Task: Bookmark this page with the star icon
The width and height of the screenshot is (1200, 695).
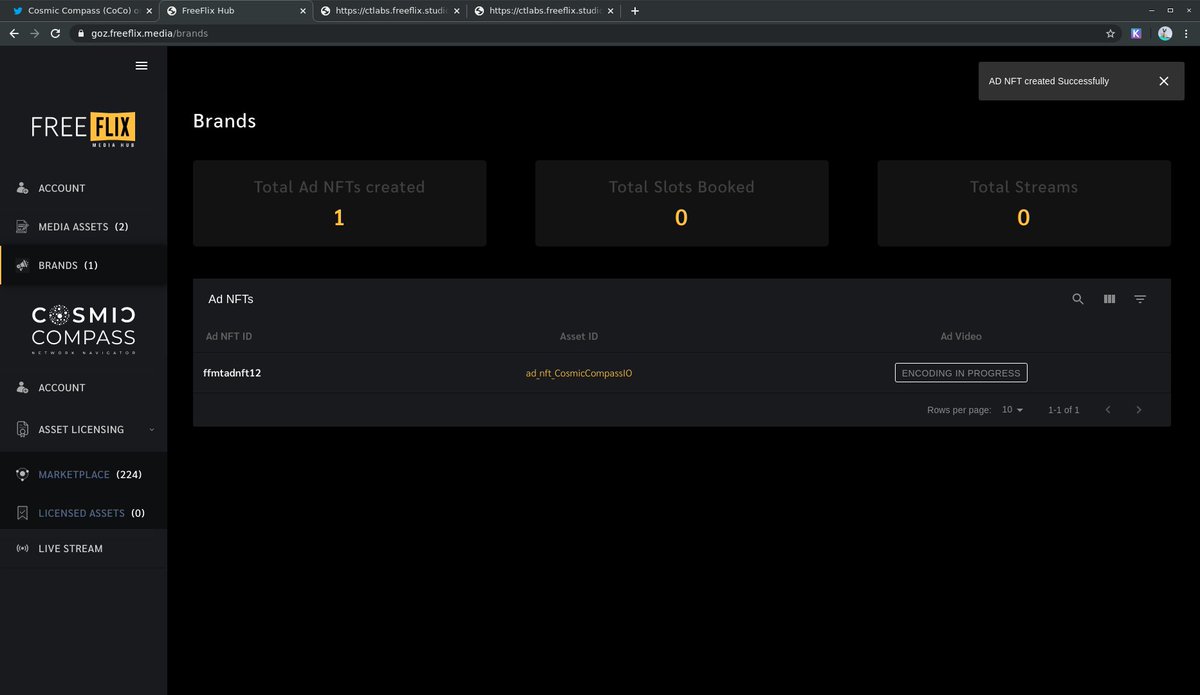Action: (1110, 33)
